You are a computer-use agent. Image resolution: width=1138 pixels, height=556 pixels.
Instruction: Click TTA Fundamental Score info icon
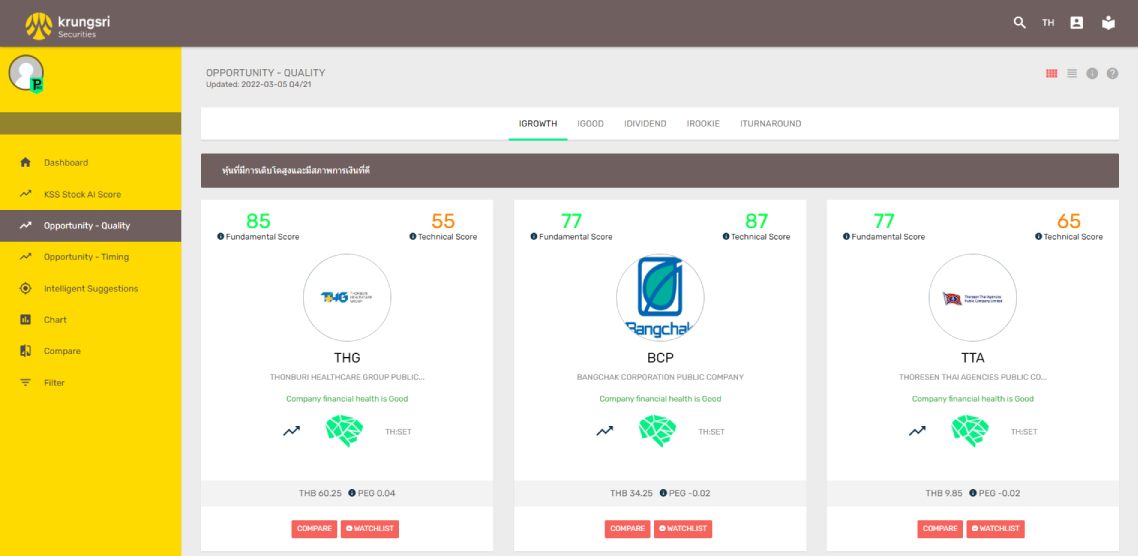(847, 237)
